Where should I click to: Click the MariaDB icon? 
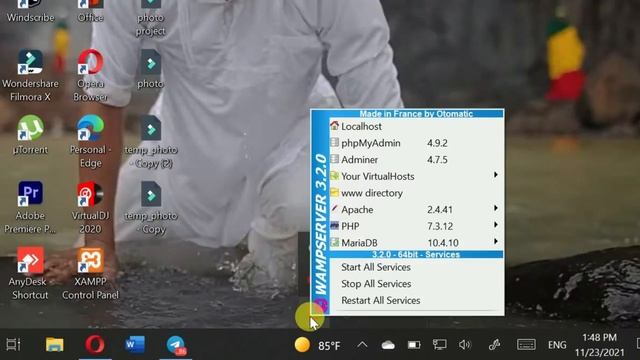click(x=334, y=242)
